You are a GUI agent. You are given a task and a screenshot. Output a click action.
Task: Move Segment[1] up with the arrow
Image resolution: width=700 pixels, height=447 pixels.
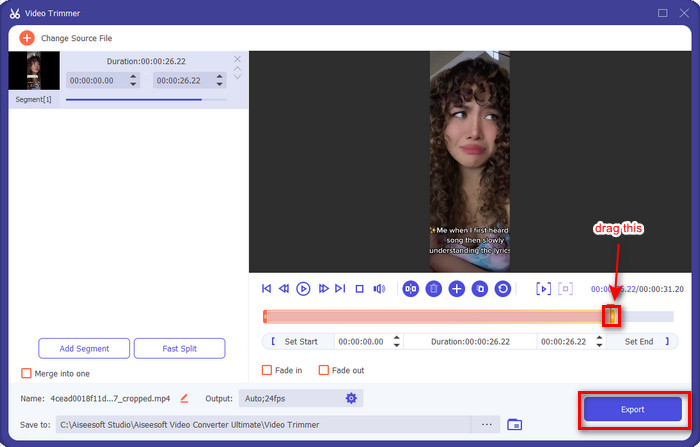coord(238,68)
